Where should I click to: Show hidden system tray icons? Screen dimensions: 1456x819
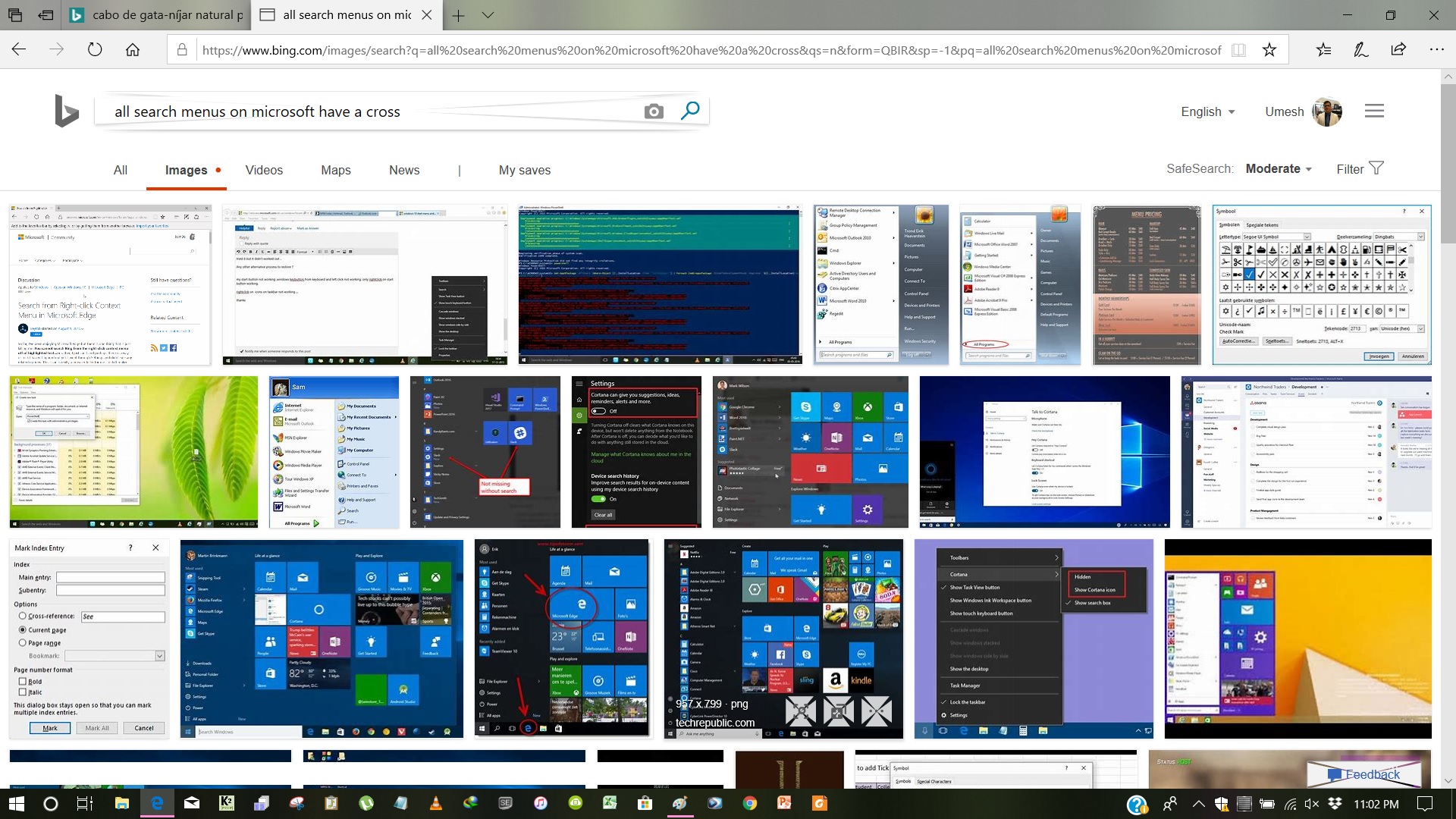pos(1198,804)
